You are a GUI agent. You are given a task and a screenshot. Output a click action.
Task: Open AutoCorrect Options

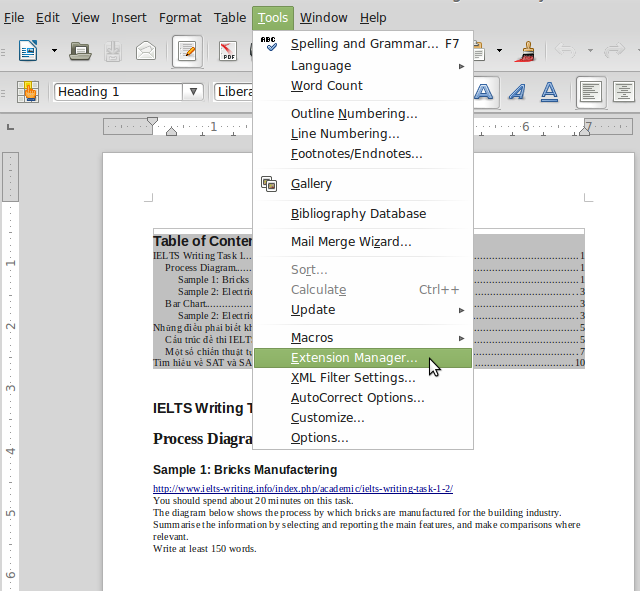pyautogui.click(x=363, y=398)
